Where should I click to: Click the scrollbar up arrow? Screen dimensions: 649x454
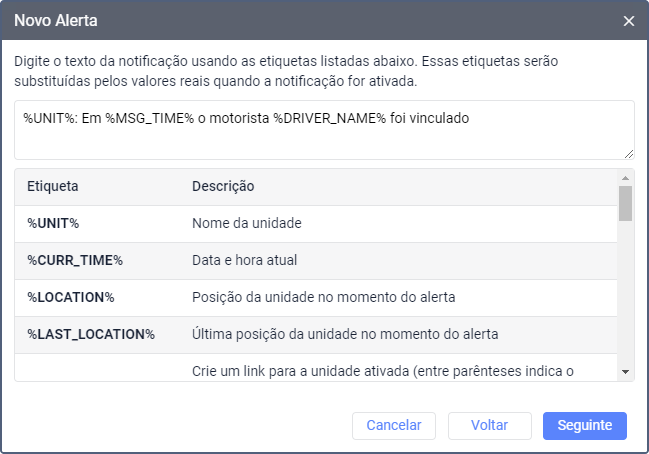[625, 176]
